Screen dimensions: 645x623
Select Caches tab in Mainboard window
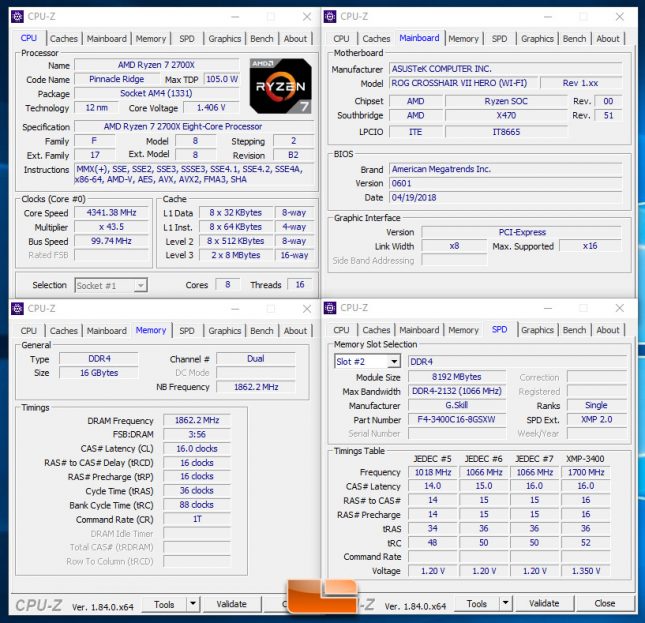(x=376, y=39)
